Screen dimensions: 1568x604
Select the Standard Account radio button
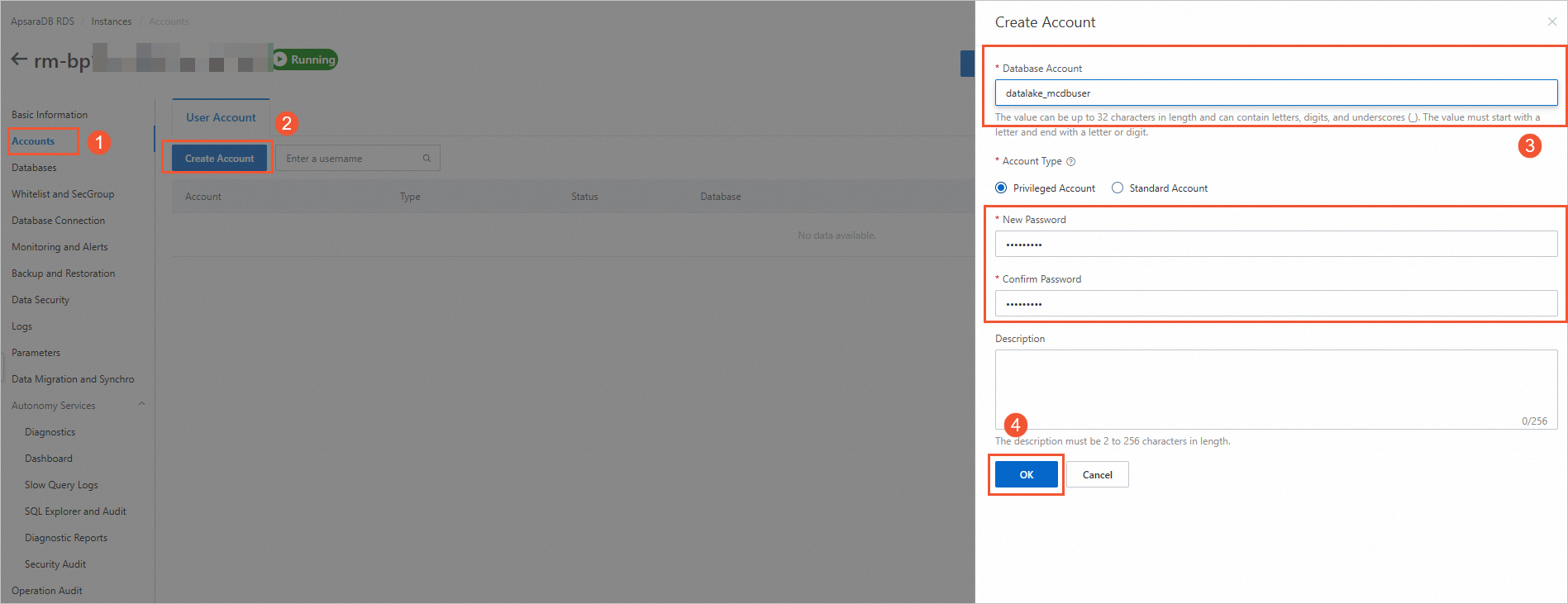1118,188
